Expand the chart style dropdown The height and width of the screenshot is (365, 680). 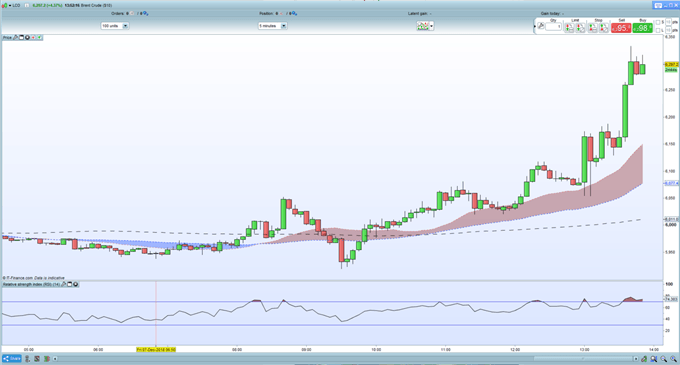point(432,26)
